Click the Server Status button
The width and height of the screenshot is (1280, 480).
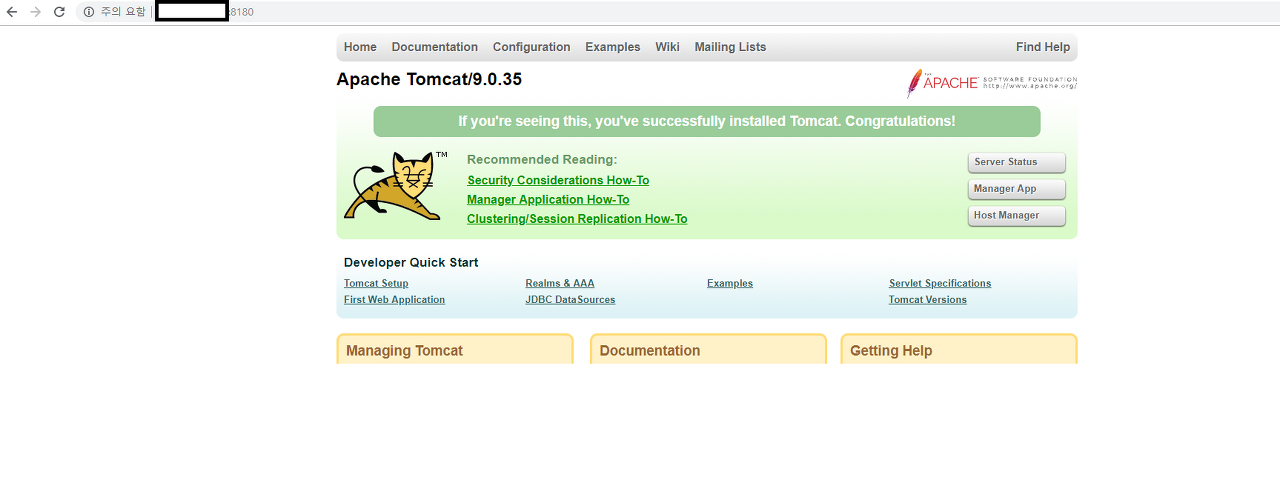click(1016, 162)
